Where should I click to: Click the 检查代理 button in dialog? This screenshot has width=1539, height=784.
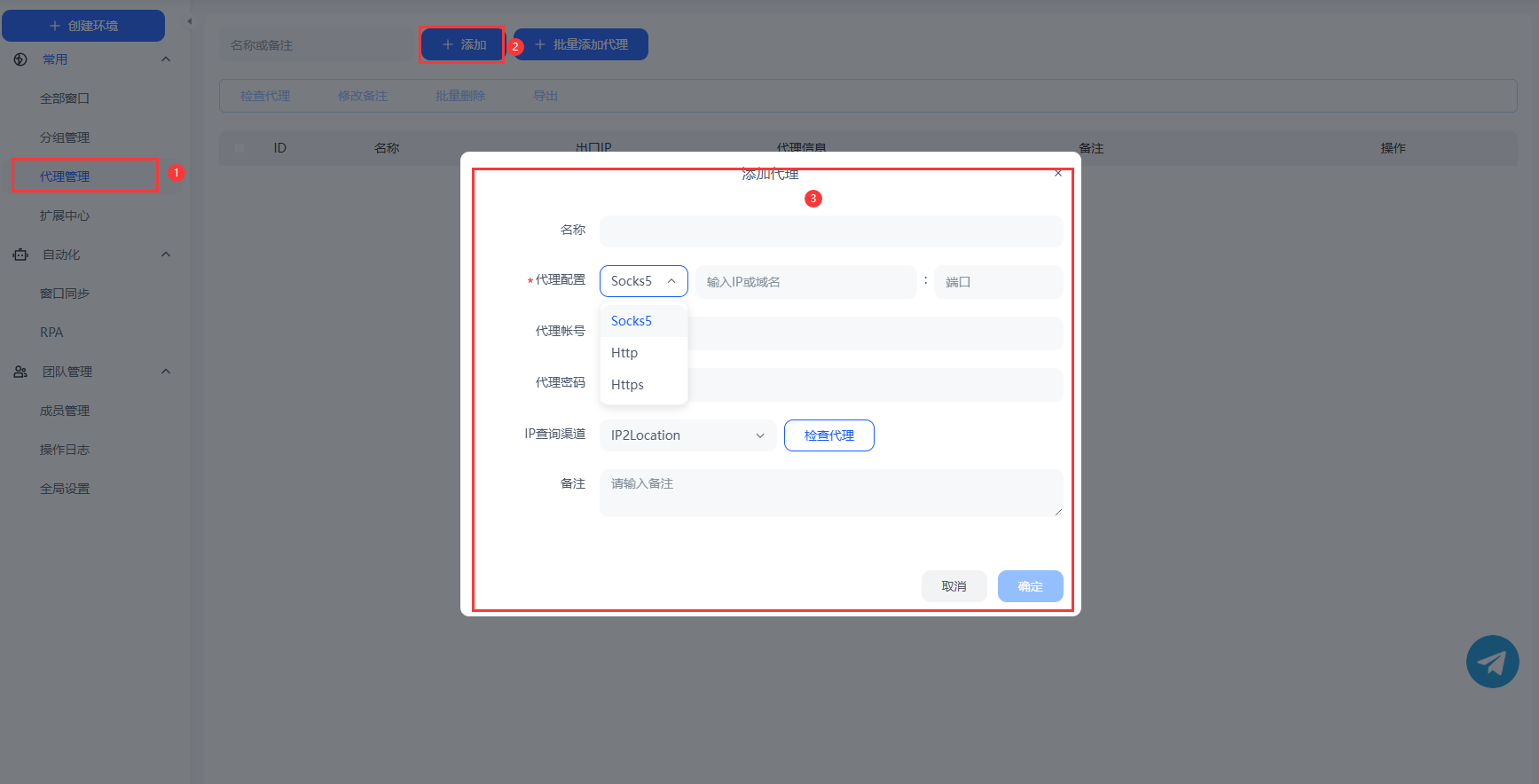[828, 435]
